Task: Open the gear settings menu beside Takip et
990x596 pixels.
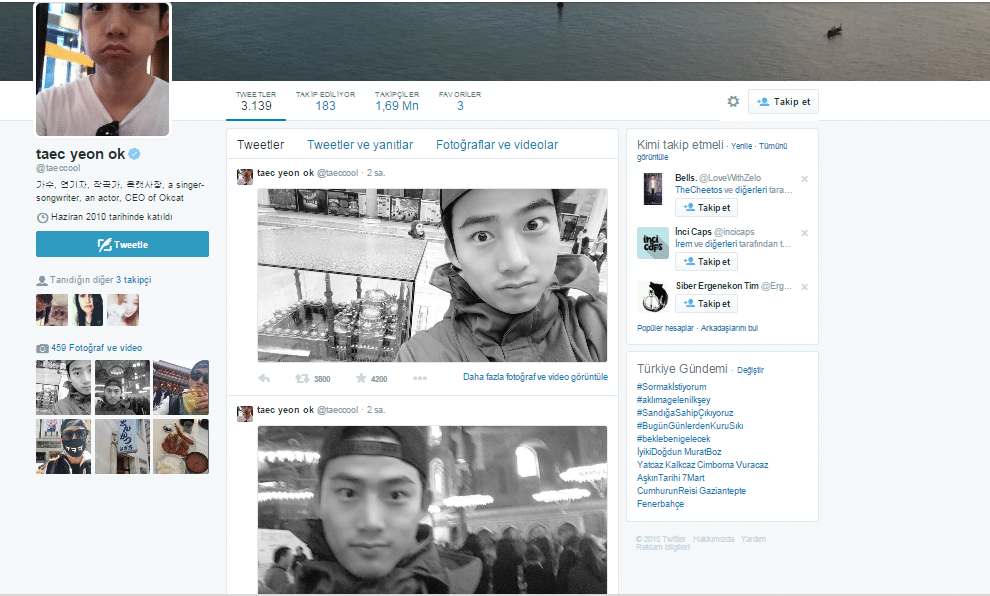Action: tap(733, 101)
